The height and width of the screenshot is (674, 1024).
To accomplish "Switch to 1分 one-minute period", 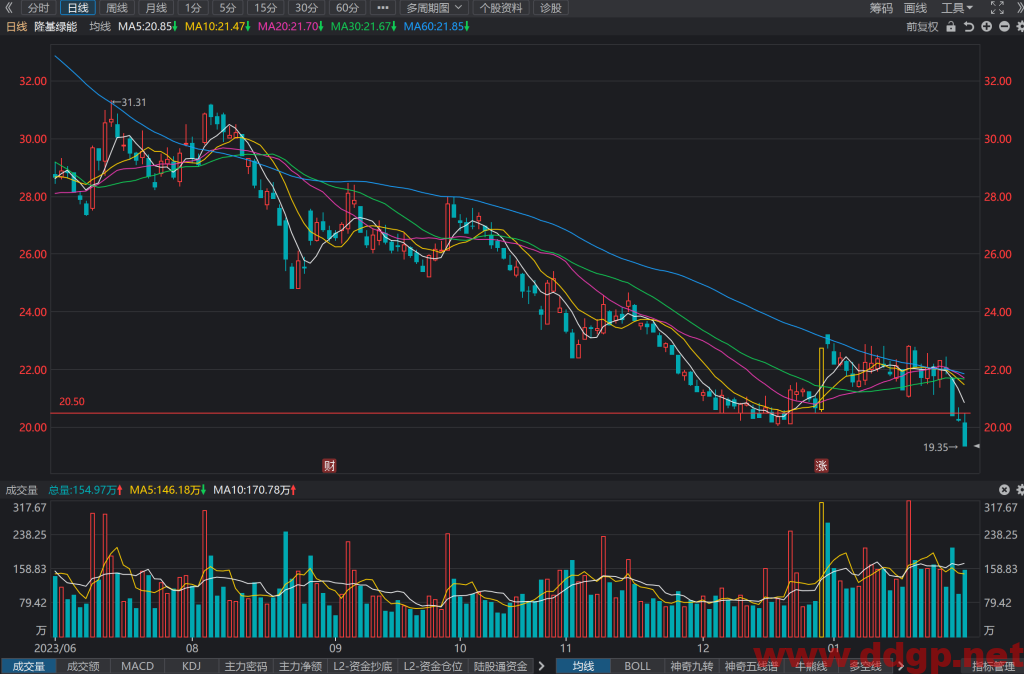I will coord(193,8).
